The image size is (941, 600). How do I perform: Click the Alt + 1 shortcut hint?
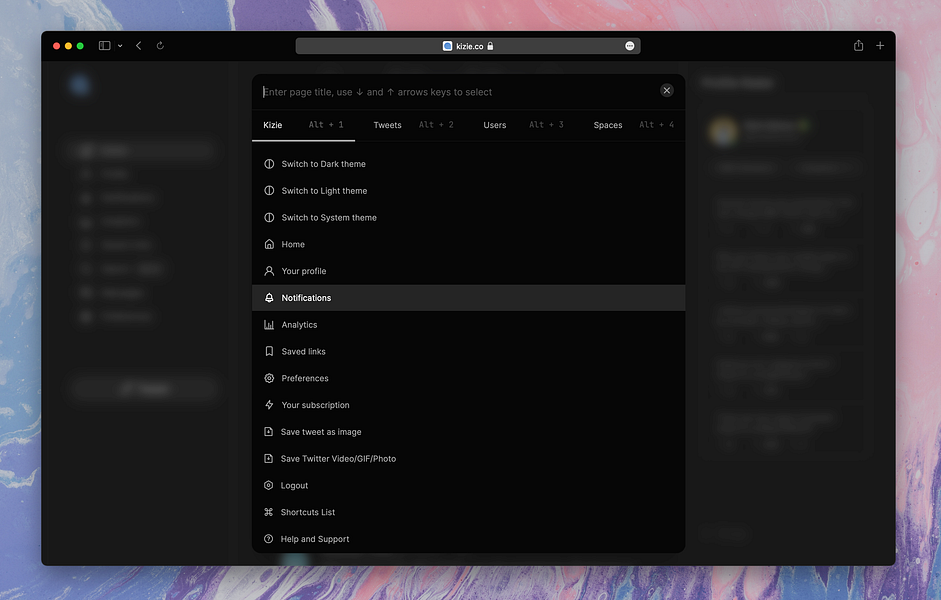pos(326,125)
